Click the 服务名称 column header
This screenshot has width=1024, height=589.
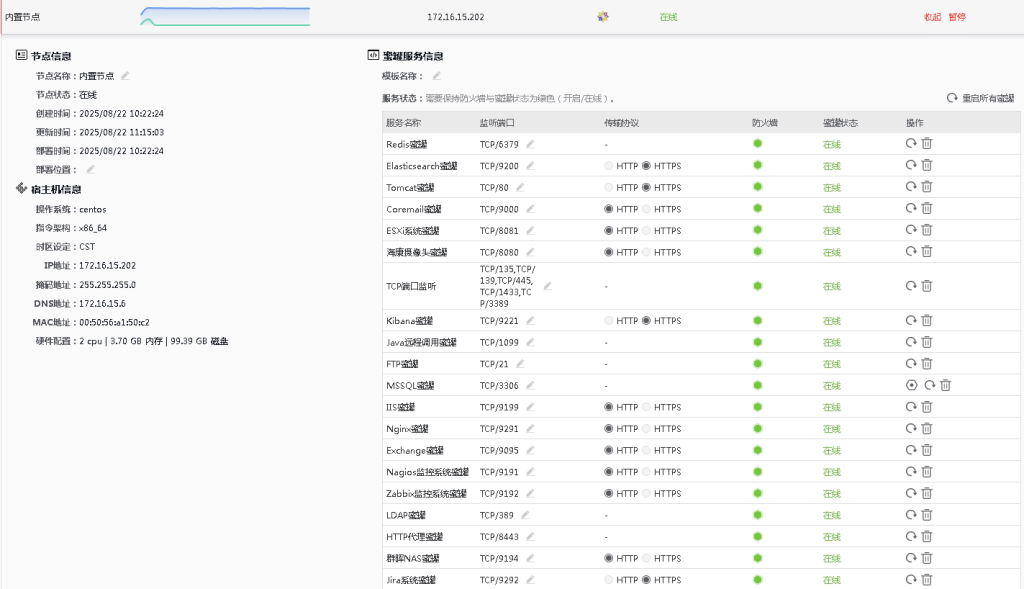click(404, 122)
